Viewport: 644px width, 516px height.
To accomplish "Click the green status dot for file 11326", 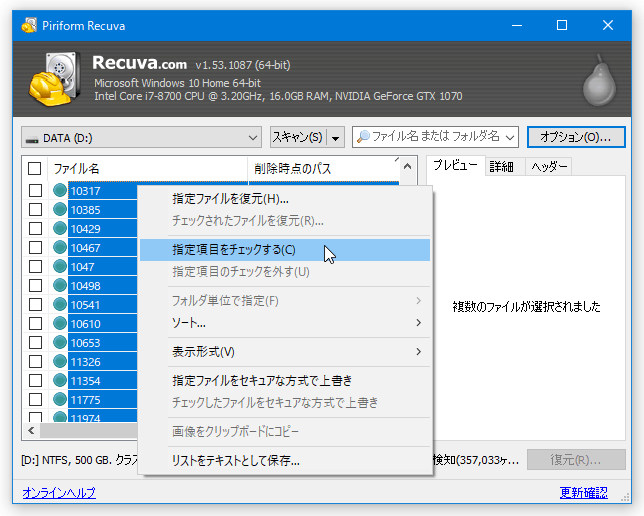I will [60, 362].
